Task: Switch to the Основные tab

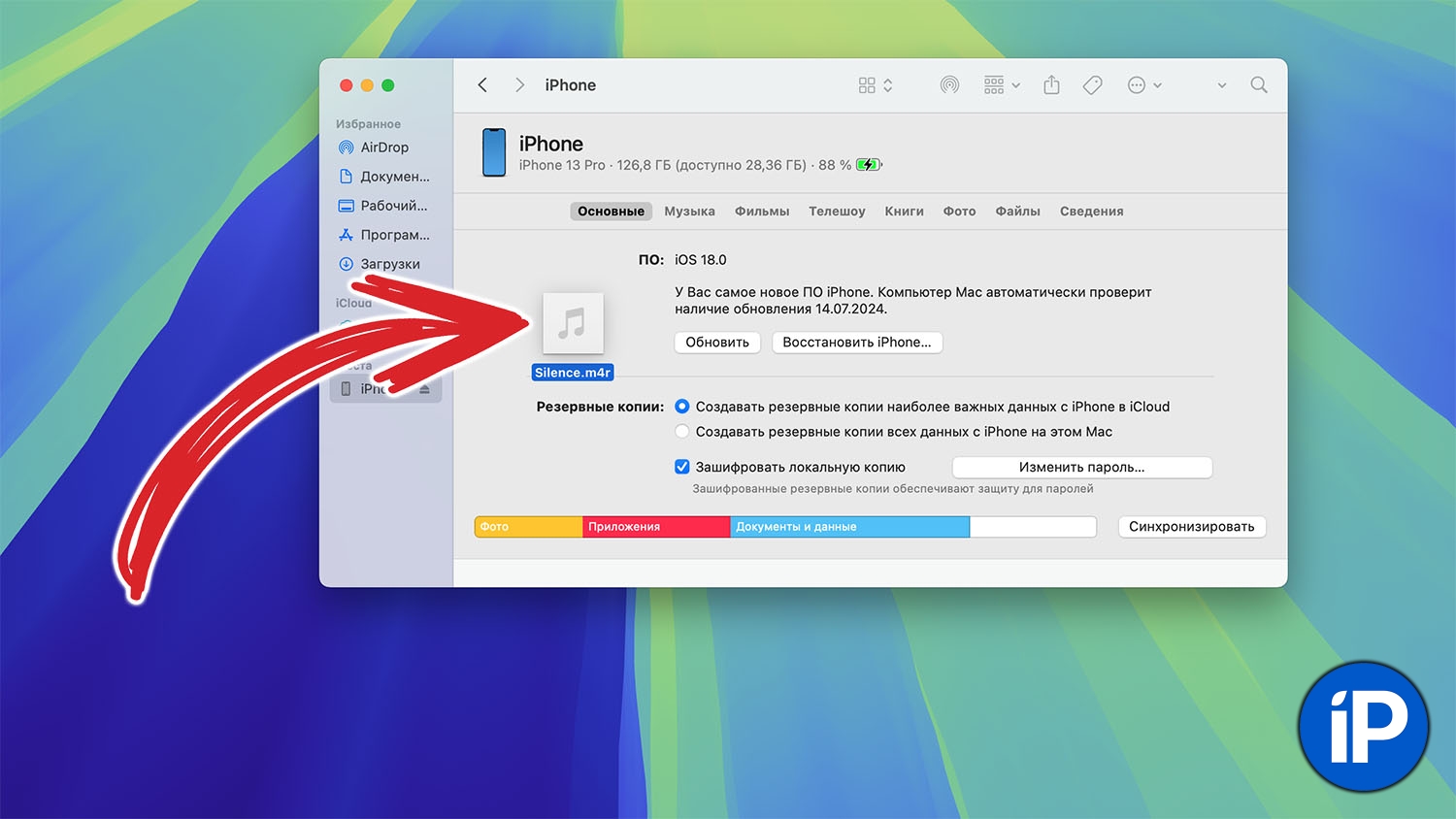Action: point(611,212)
